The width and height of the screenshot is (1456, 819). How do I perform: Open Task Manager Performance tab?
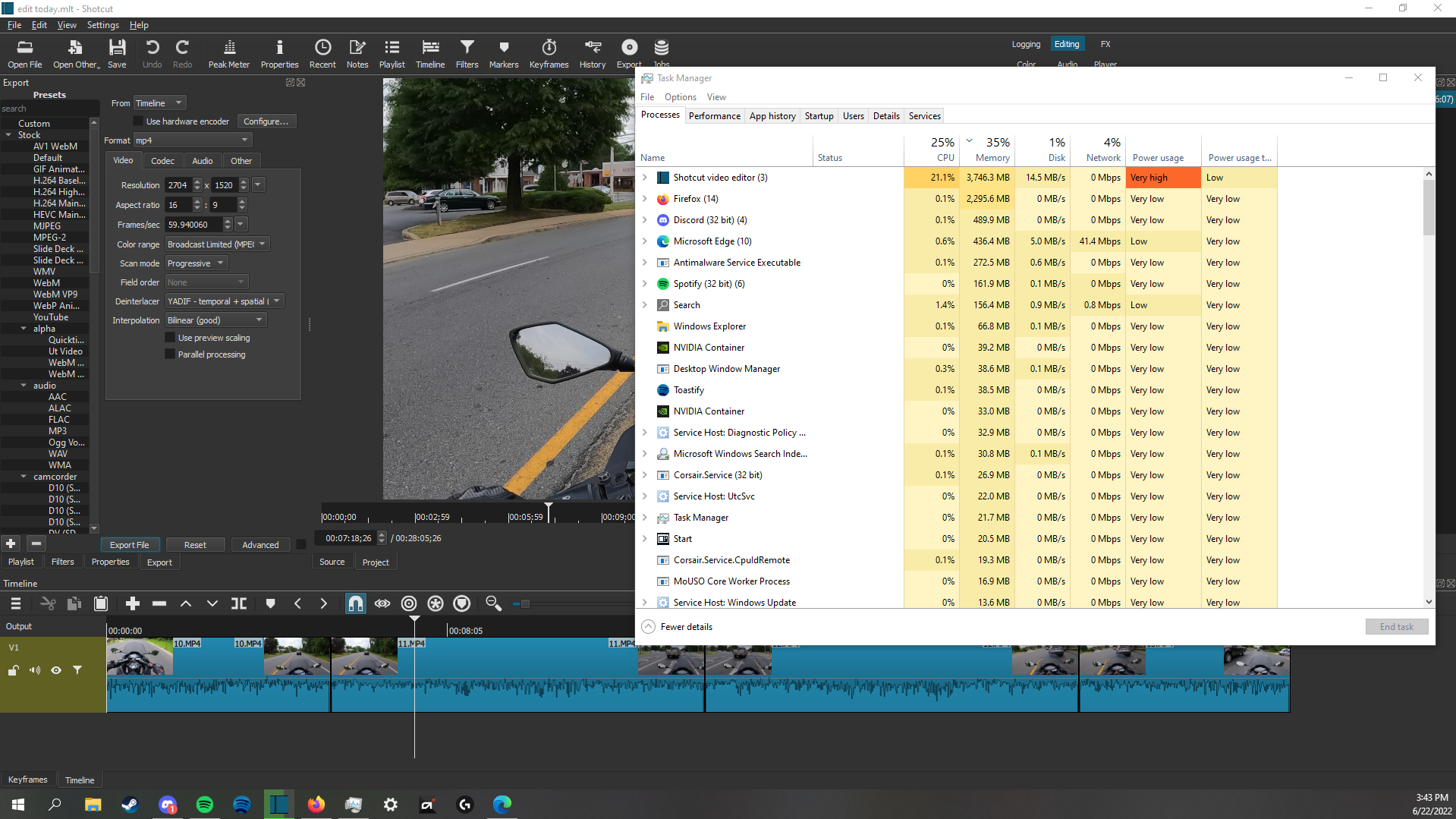pos(714,116)
